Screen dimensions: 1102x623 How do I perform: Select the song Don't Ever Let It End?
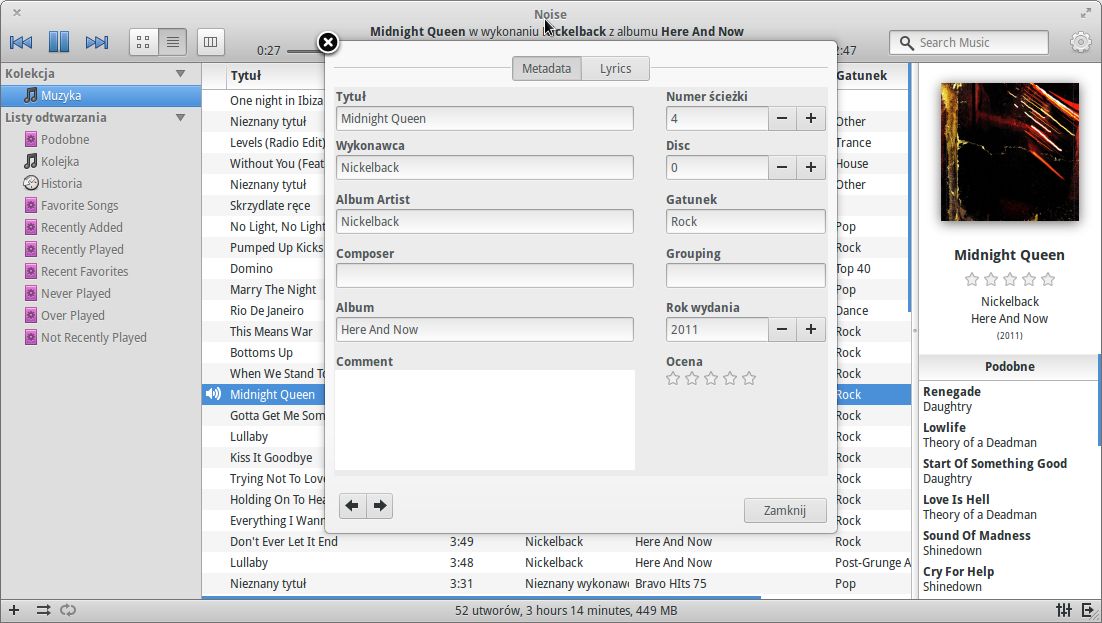click(x=284, y=542)
